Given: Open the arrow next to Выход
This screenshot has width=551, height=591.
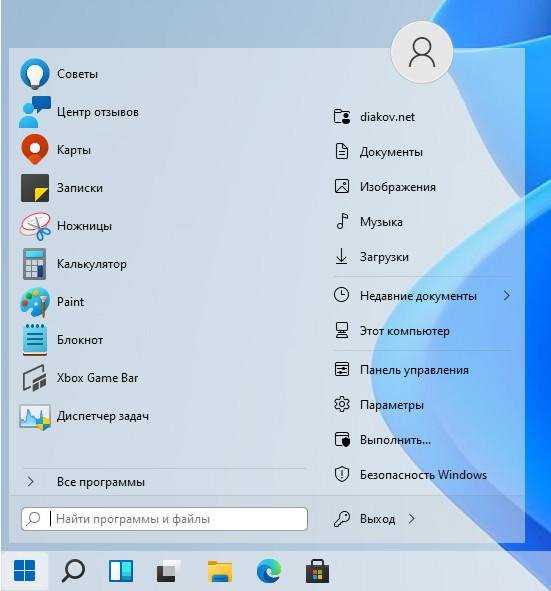Looking at the screenshot, I should tap(412, 519).
